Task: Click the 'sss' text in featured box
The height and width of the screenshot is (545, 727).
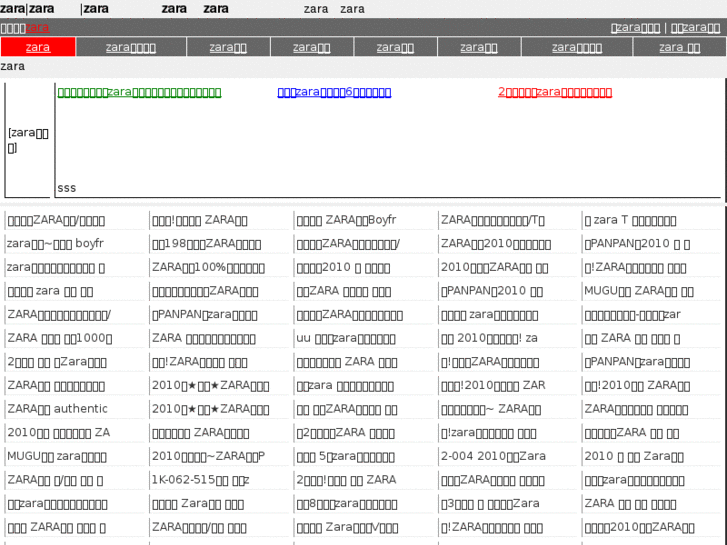Action: 67,188
